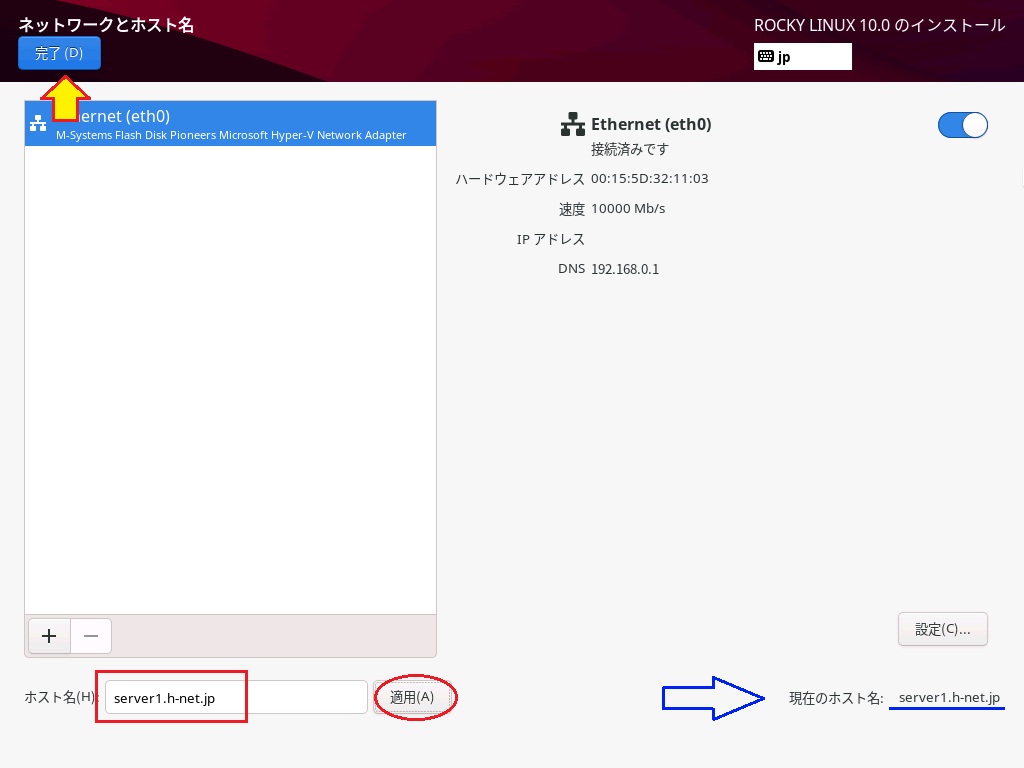The width and height of the screenshot is (1024, 768).
Task: Click hardware address 00:15:5D:32:11:03
Action: tap(649, 179)
